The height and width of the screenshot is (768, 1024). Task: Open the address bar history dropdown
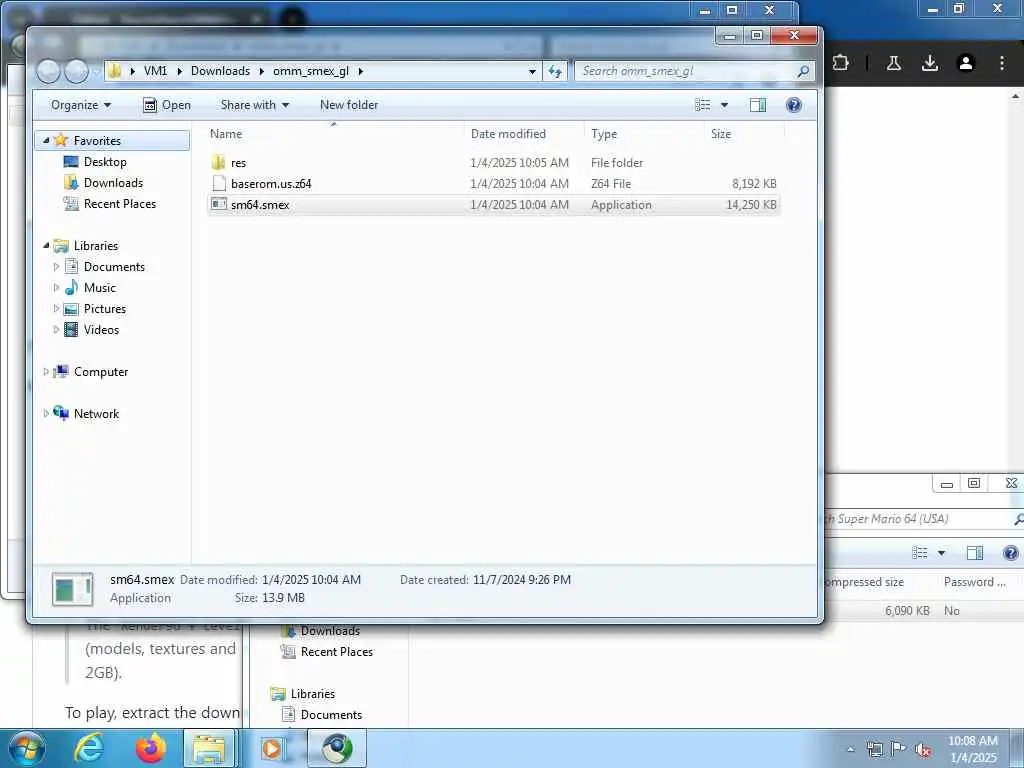click(532, 71)
